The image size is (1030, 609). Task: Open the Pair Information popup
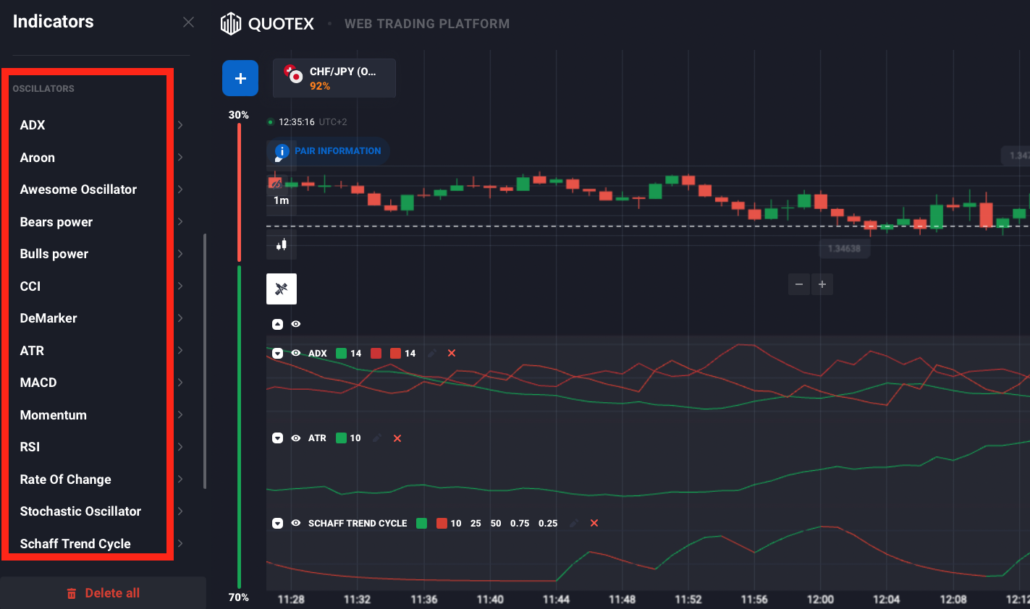[x=328, y=152]
